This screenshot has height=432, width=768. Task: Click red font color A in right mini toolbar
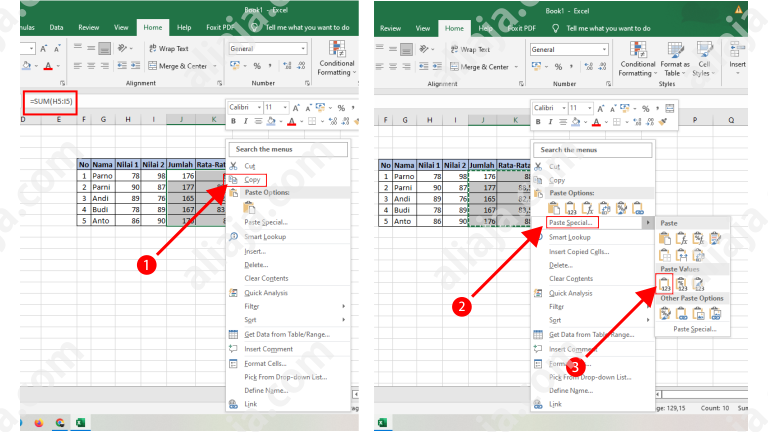coord(596,122)
